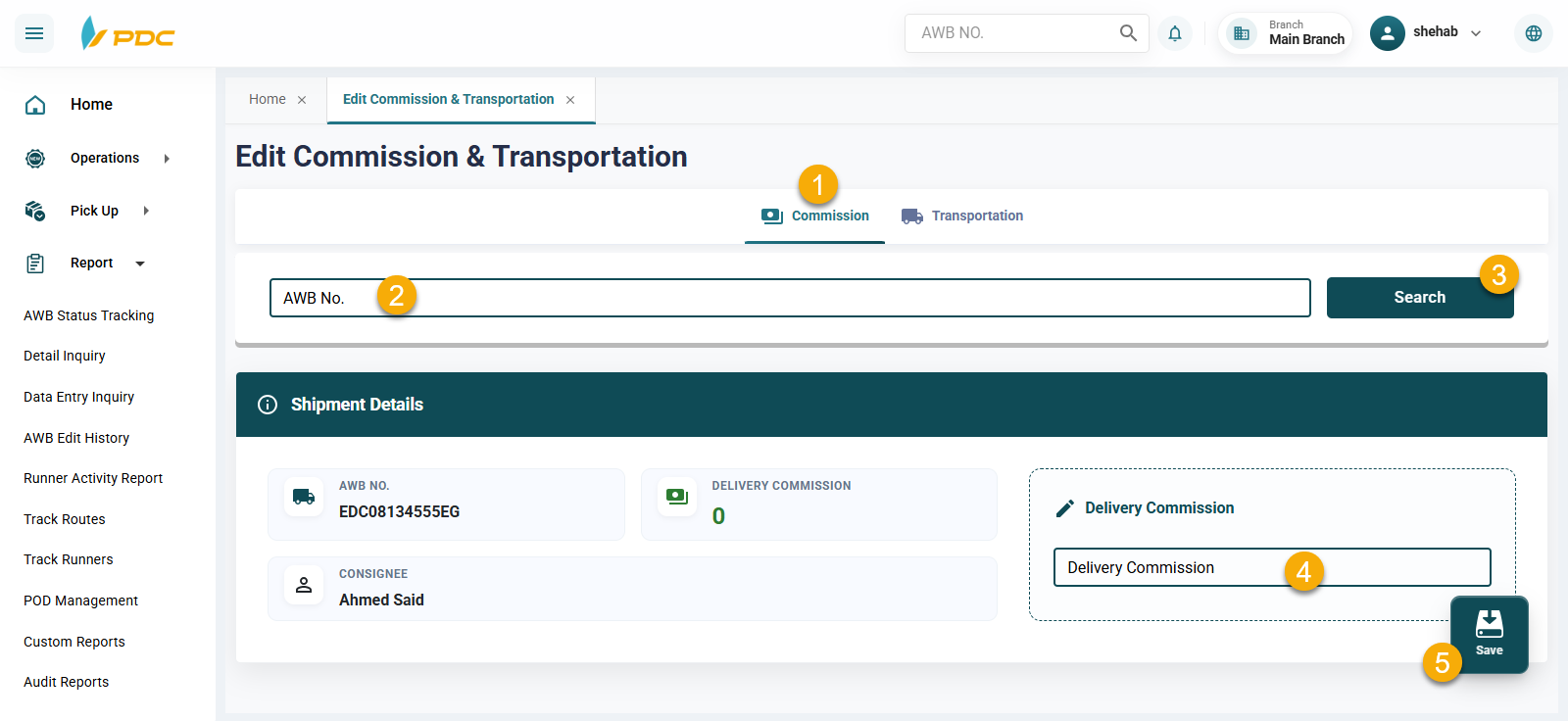Image resolution: width=1568 pixels, height=721 pixels.
Task: Open Track Runners
Action: pyautogui.click(x=69, y=559)
